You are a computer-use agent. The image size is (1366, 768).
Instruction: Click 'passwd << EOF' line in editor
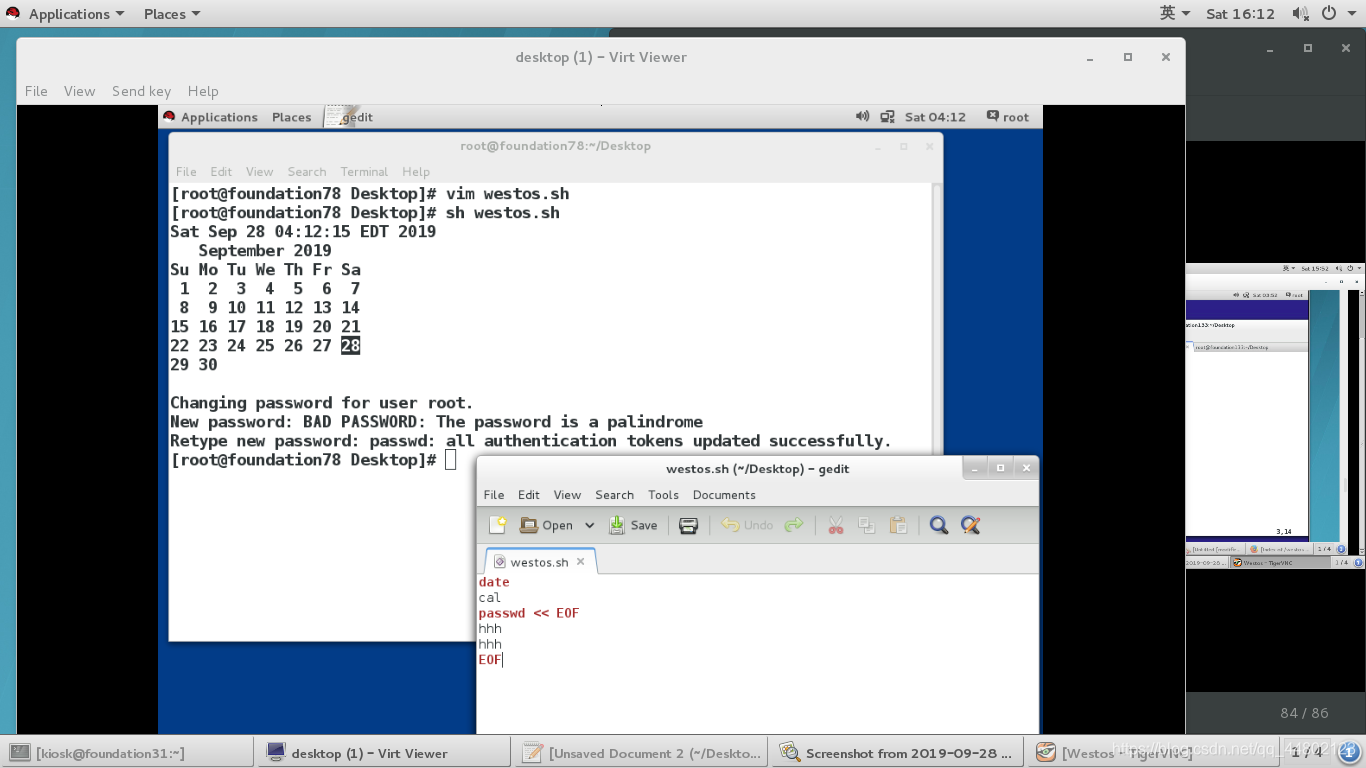point(529,613)
